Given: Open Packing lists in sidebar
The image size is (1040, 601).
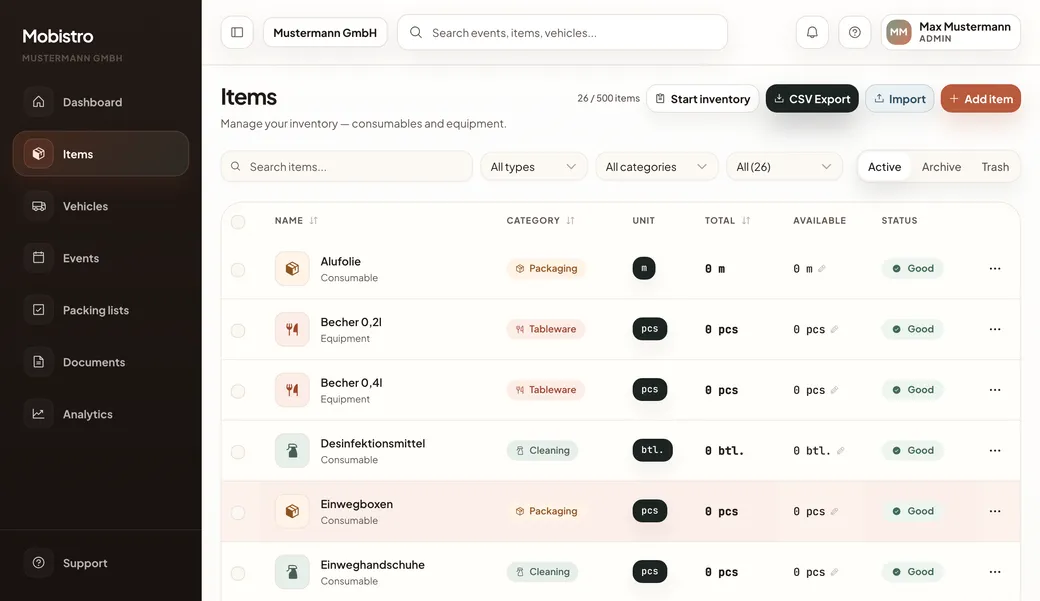Looking at the screenshot, I should pyautogui.click(x=101, y=310).
